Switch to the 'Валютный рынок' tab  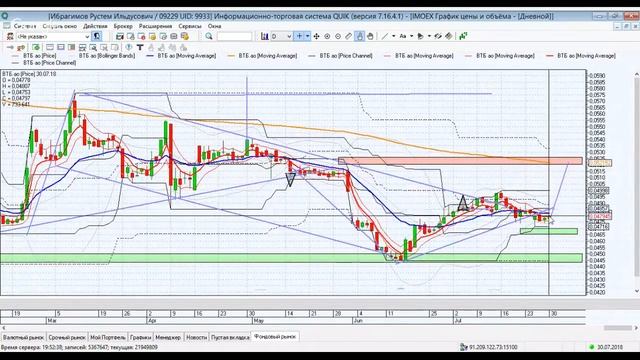23,338
